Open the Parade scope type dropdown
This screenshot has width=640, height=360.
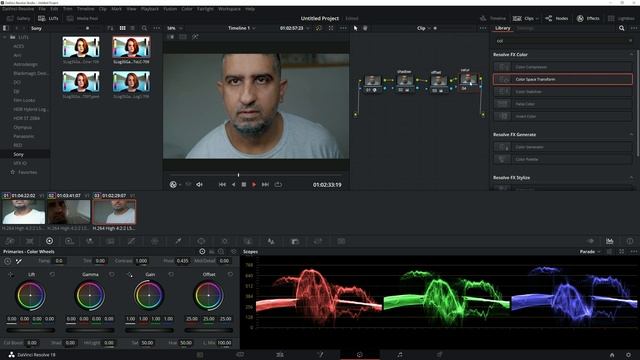pyautogui.click(x=590, y=252)
